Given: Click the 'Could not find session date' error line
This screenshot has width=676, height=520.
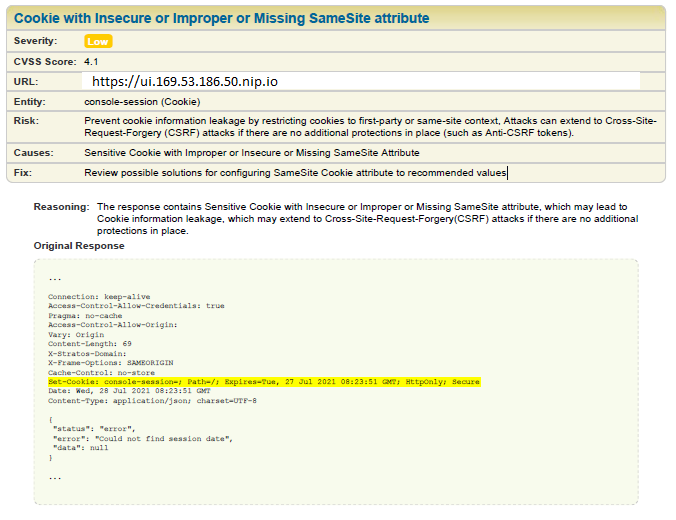Looking at the screenshot, I should tap(143, 439).
